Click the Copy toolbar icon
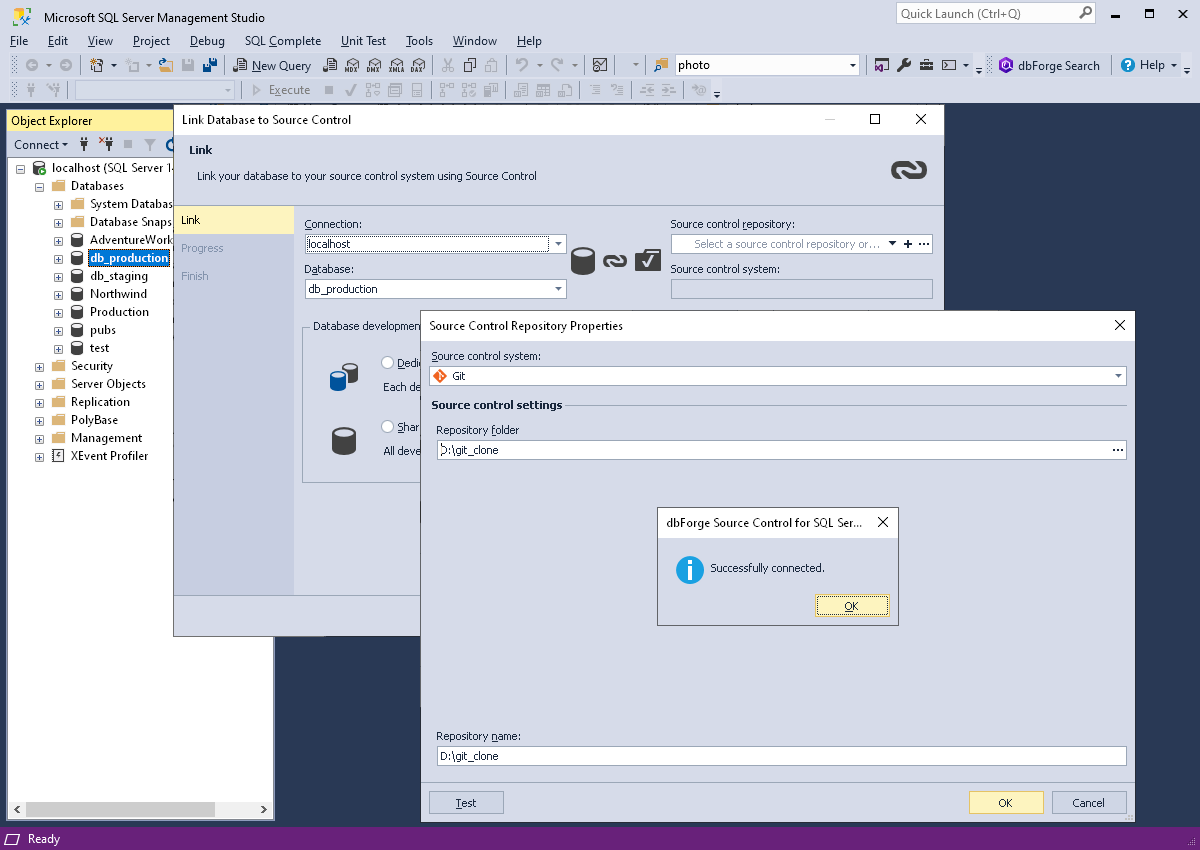Viewport: 1200px width, 850px height. point(470,65)
